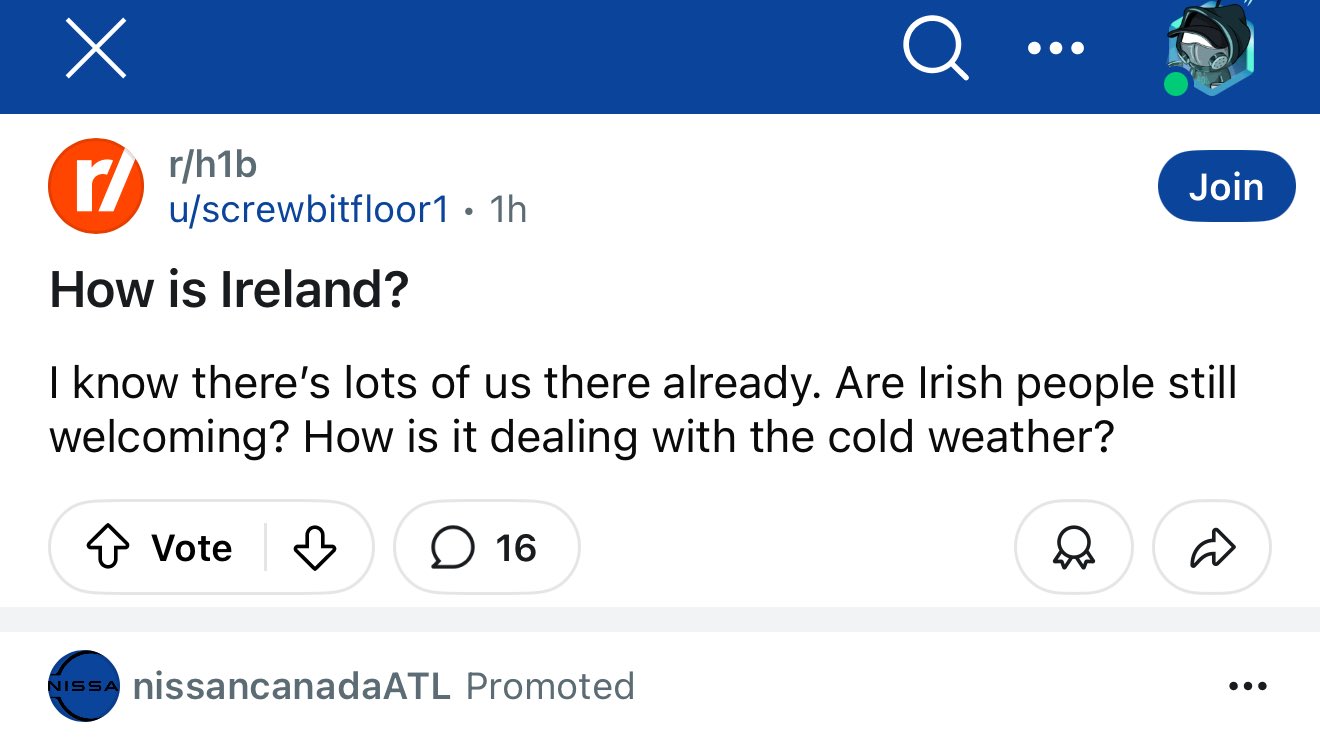Screen dimensions: 1320x742
Task: Select the How is Ireland? post title
Action: tap(229, 289)
